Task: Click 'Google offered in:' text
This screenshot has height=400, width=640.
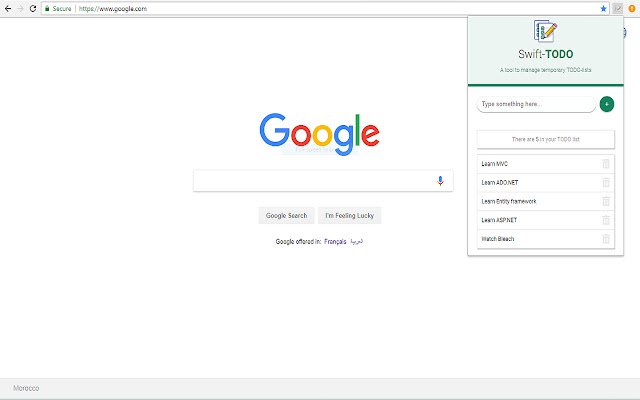Action: coord(298,242)
